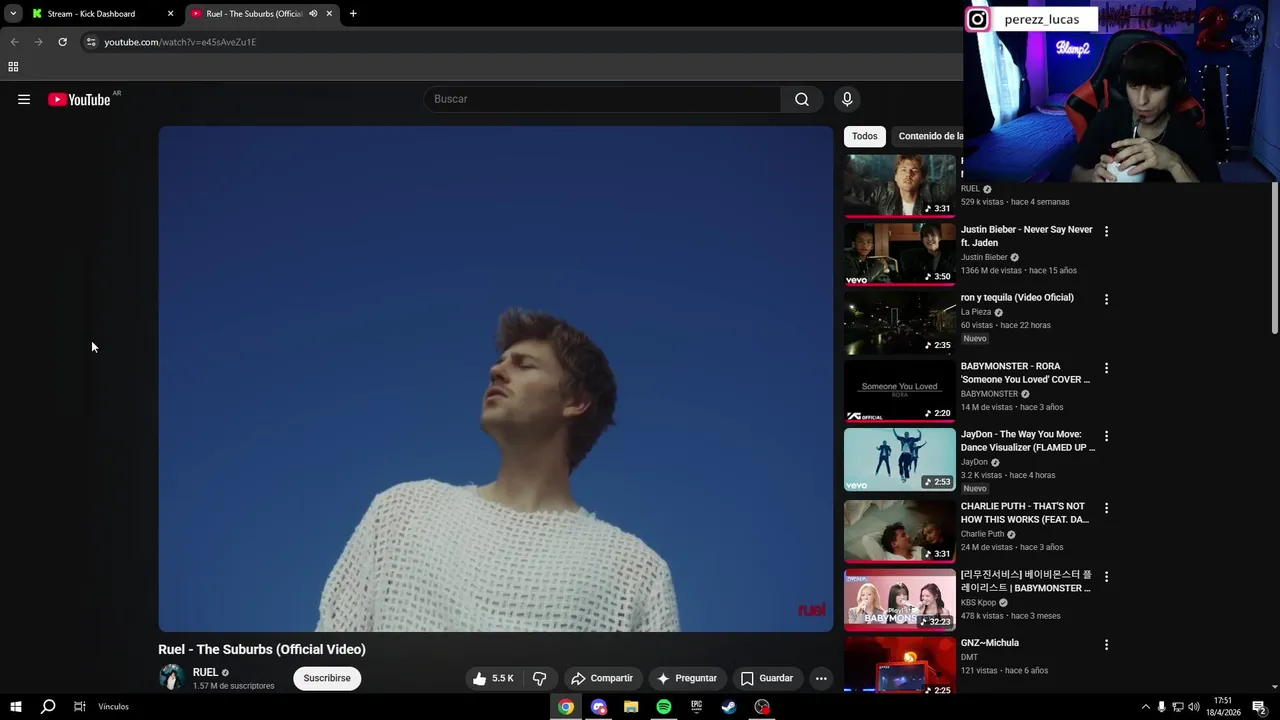Start voice search with the microphone

click(x=847, y=99)
